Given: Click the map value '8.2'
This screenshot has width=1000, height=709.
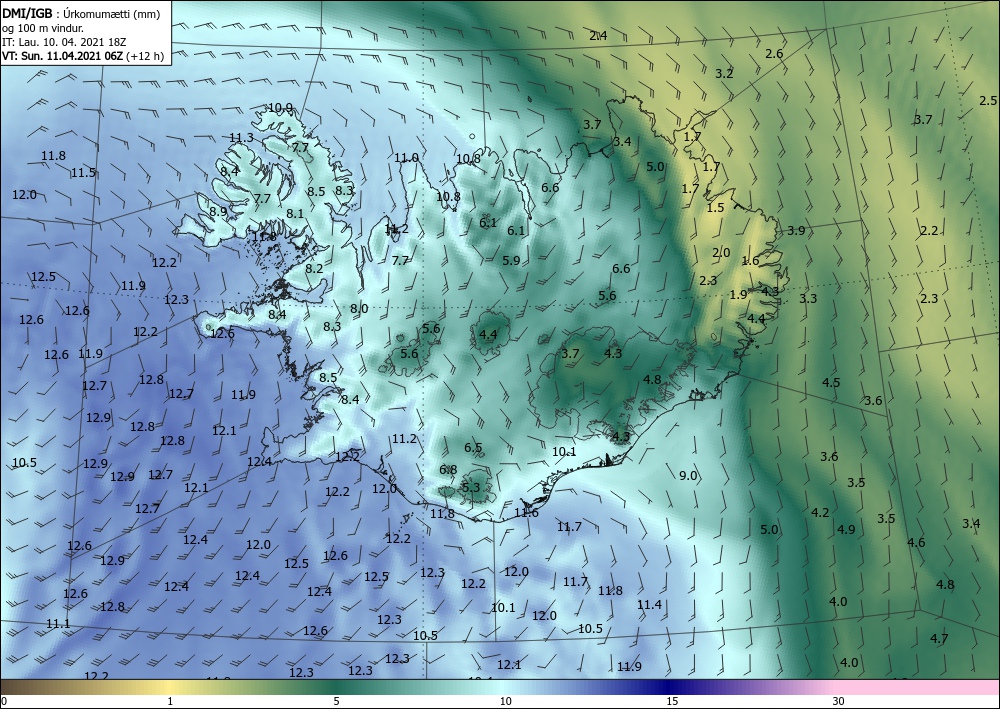Looking at the screenshot, I should pos(314,269).
